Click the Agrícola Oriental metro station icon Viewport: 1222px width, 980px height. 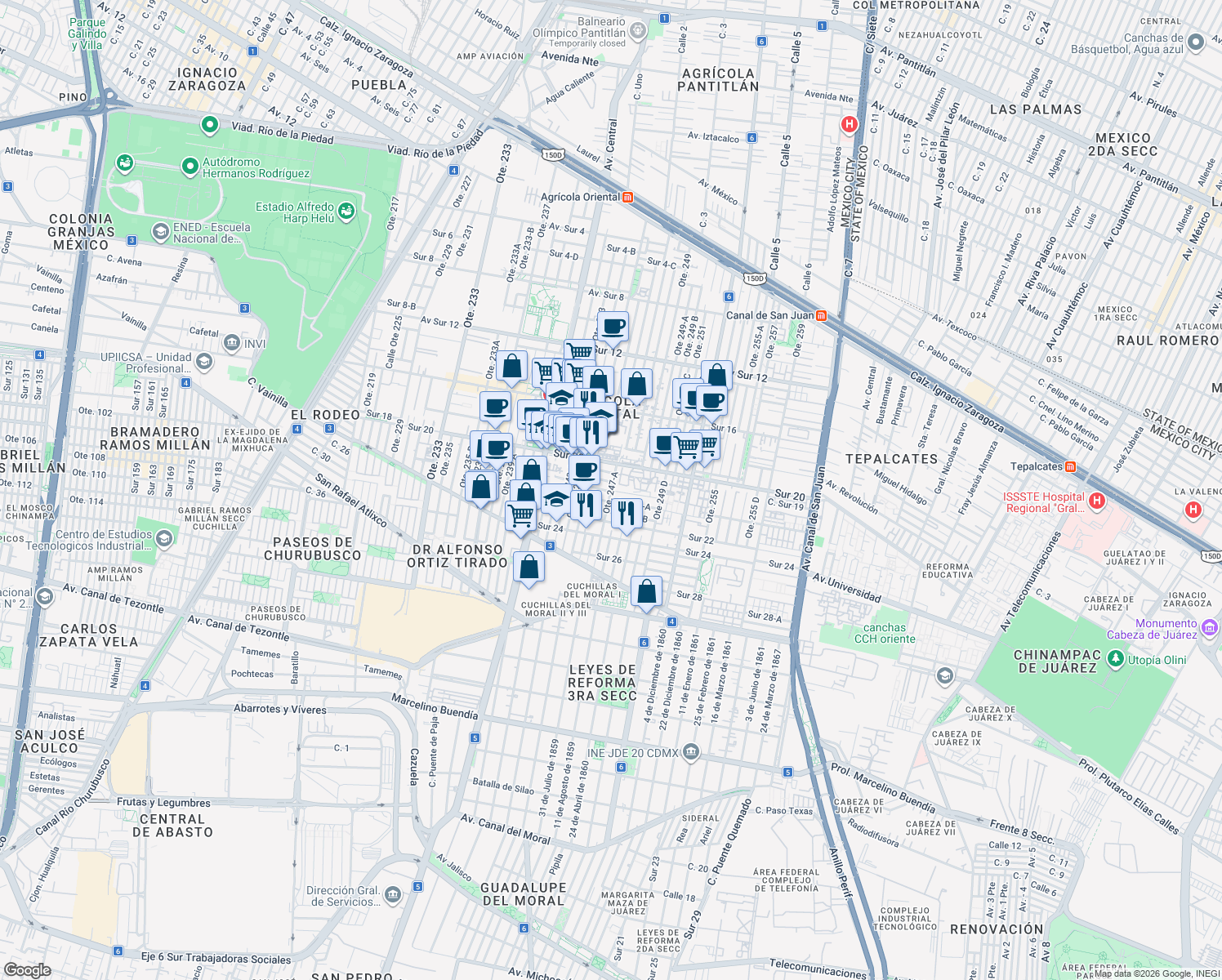[x=627, y=197]
